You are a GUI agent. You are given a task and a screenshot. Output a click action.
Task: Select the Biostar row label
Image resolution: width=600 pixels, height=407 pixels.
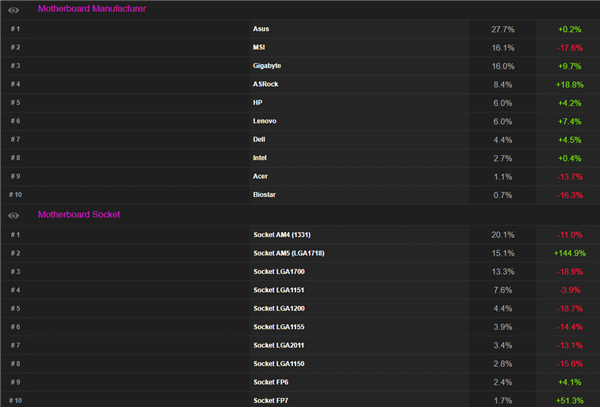(x=265, y=194)
